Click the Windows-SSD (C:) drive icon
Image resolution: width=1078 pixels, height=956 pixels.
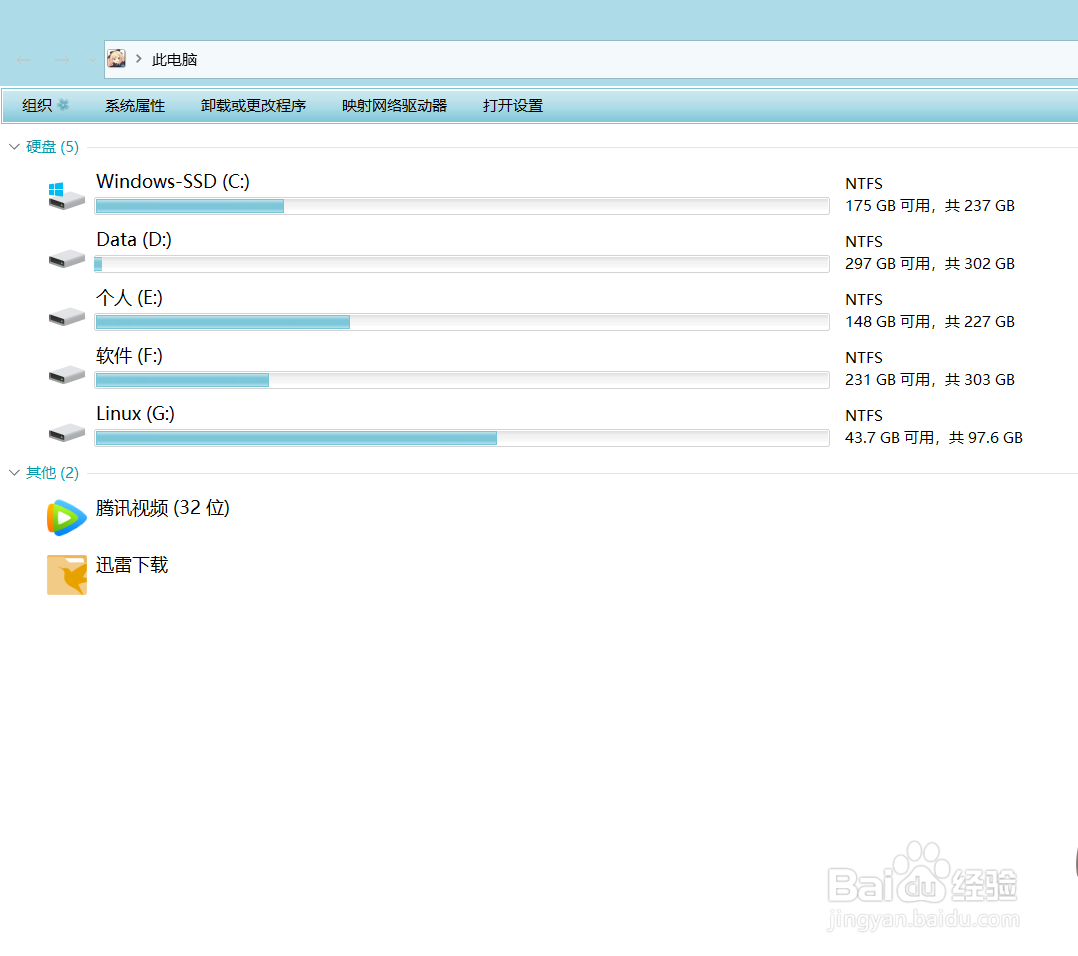66,196
